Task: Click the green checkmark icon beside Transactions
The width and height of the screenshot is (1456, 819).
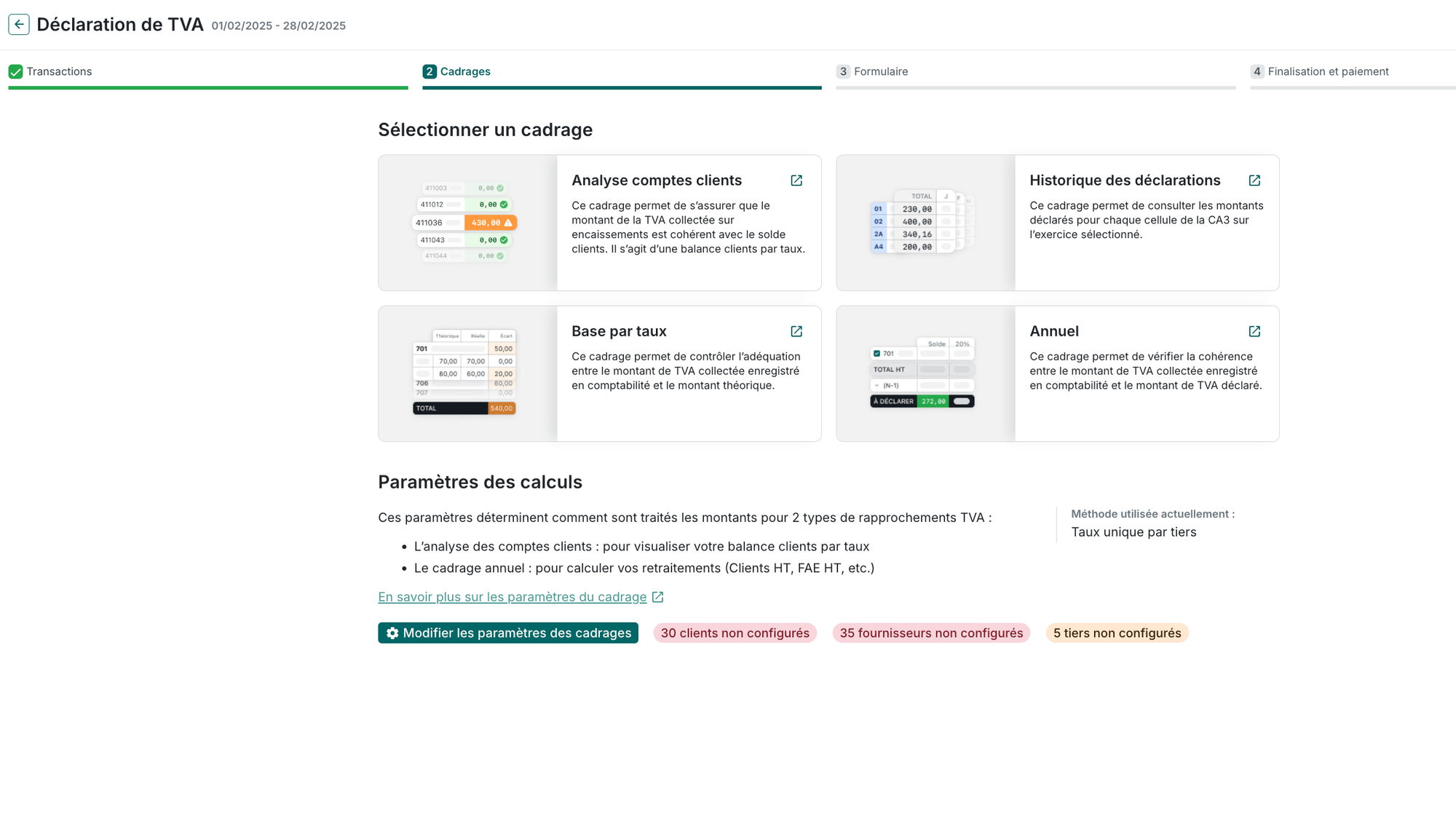Action: 15,71
